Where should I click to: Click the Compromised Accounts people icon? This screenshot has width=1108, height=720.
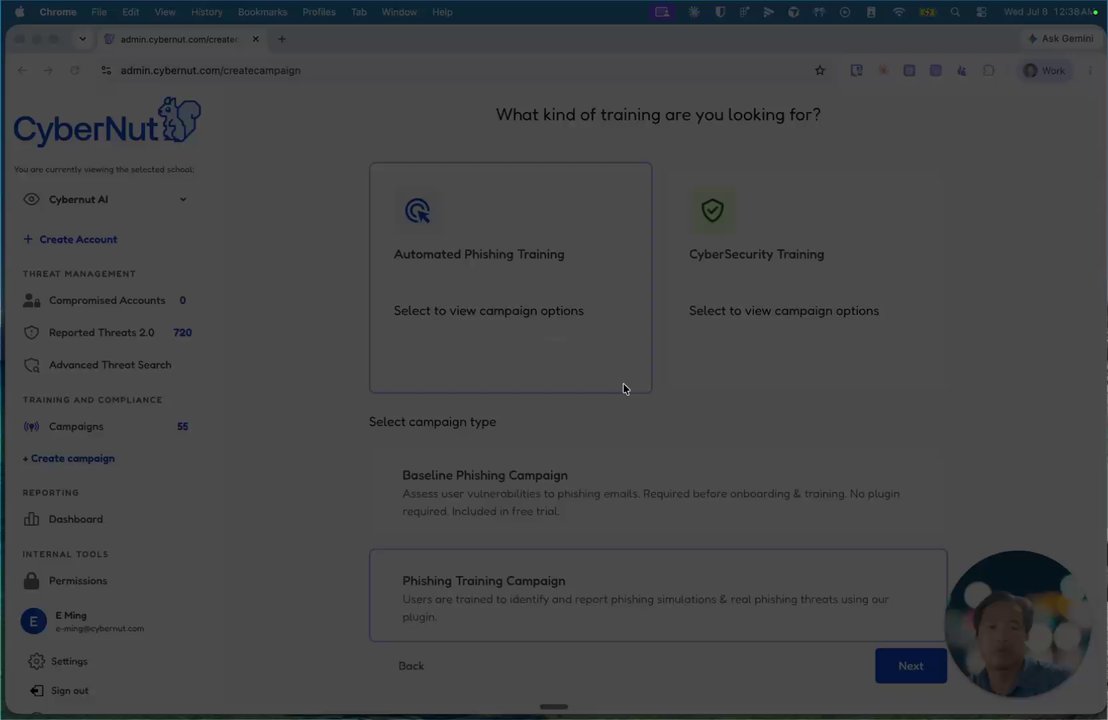click(31, 300)
